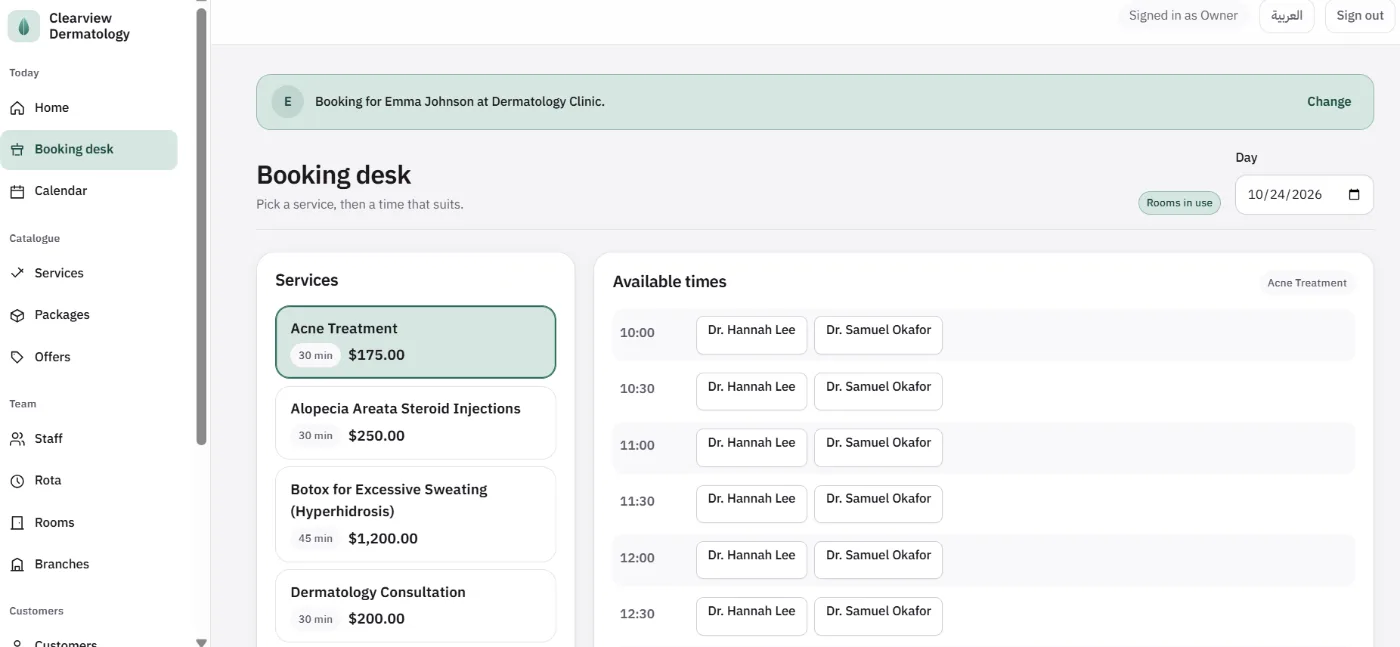Open Rota in the sidebar
Screen dimensions: 1400x647
(x=89, y=481)
